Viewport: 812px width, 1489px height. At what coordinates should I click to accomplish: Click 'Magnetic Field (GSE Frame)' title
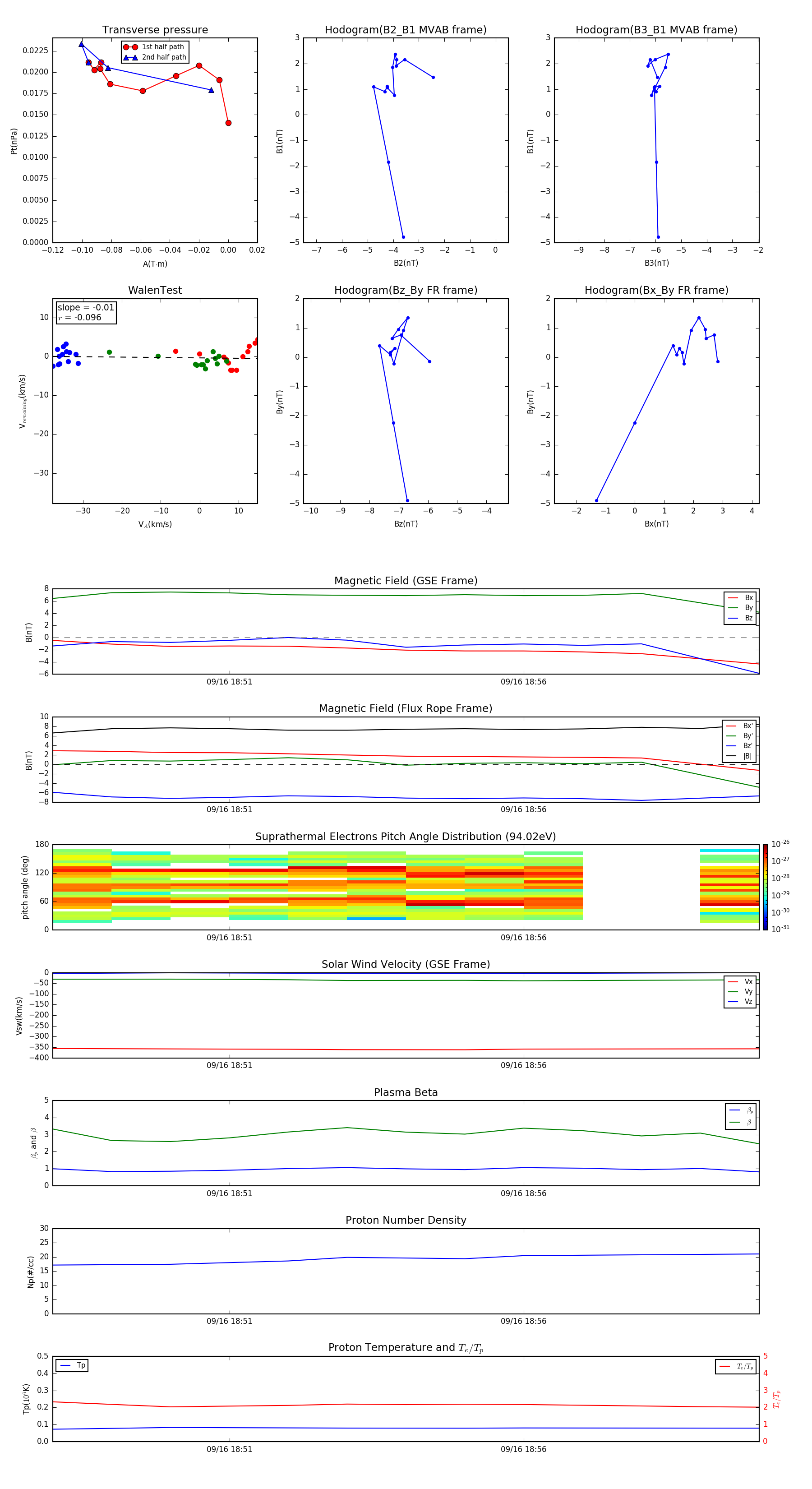coord(406,581)
